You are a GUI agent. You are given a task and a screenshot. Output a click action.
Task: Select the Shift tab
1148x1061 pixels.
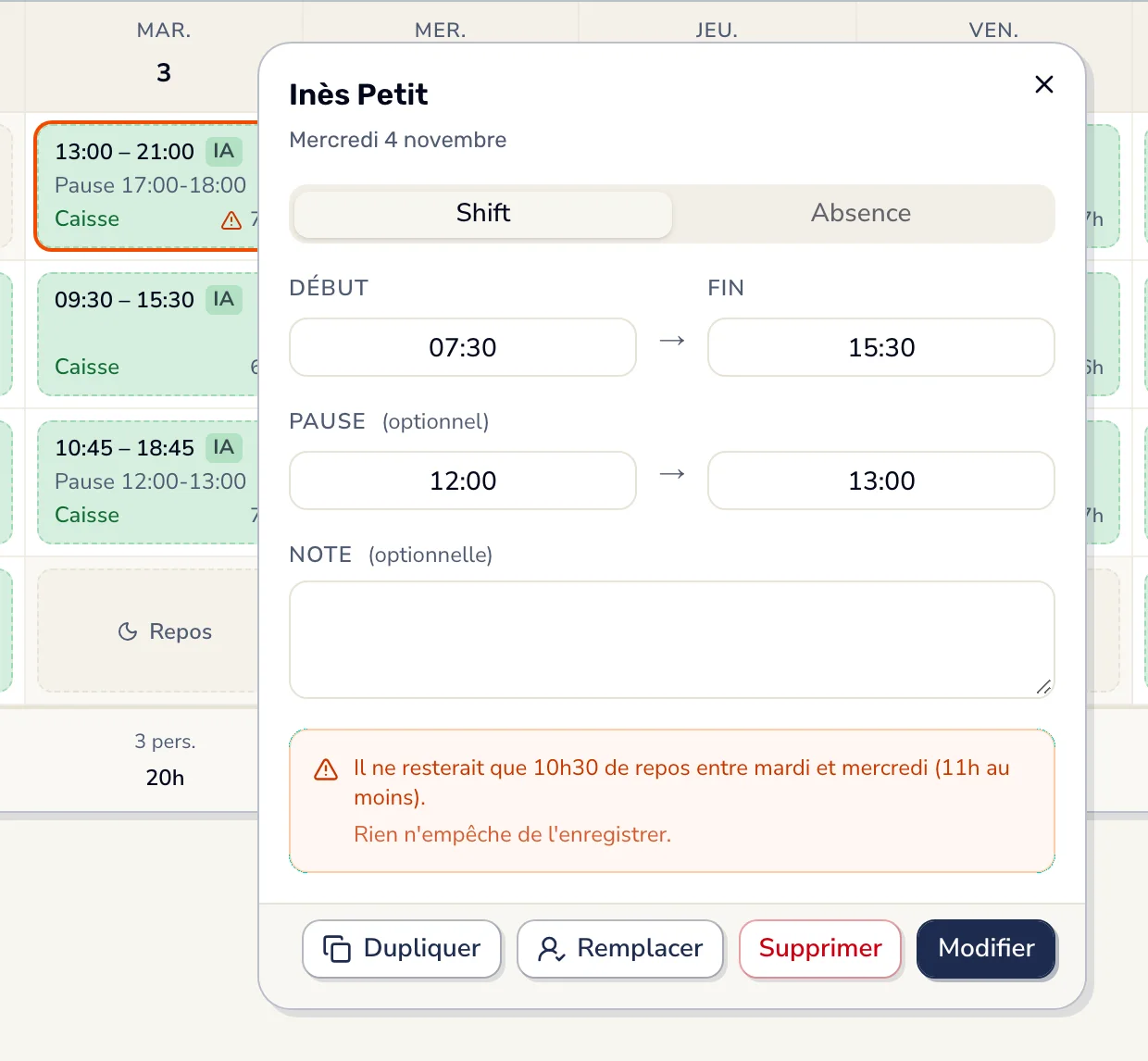coord(483,213)
